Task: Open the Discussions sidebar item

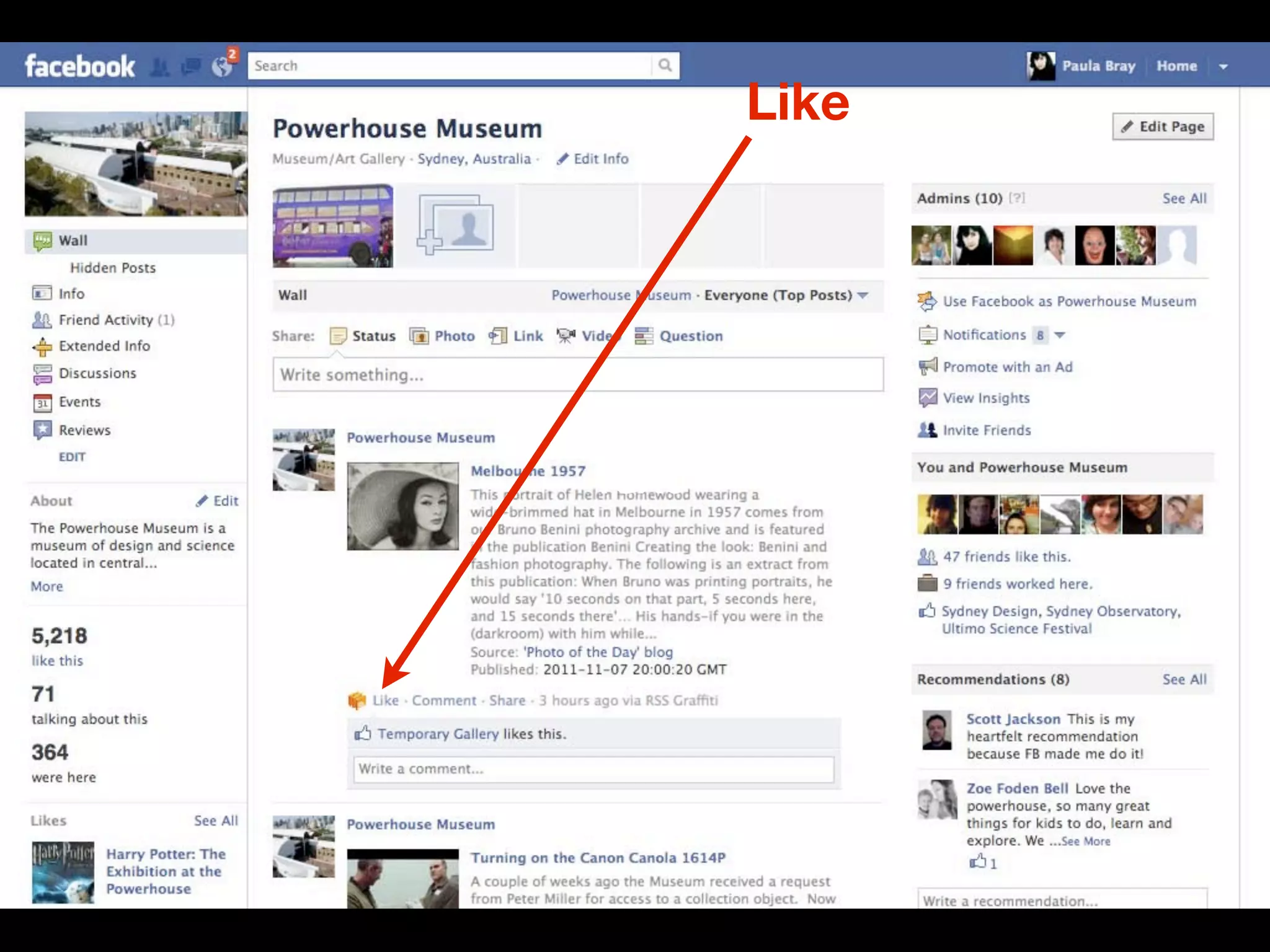Action: click(97, 373)
